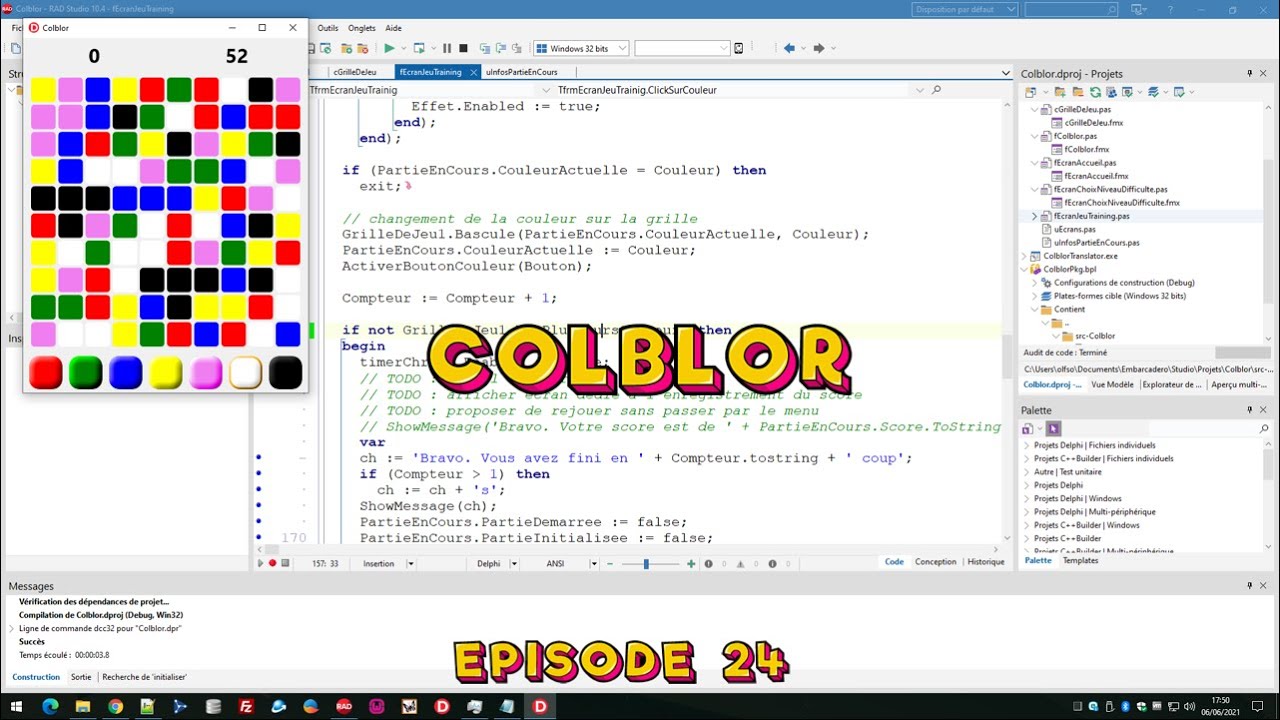Click the white color button in the Colblor game
Image resolution: width=1280 pixels, height=720 pixels.
246,373
